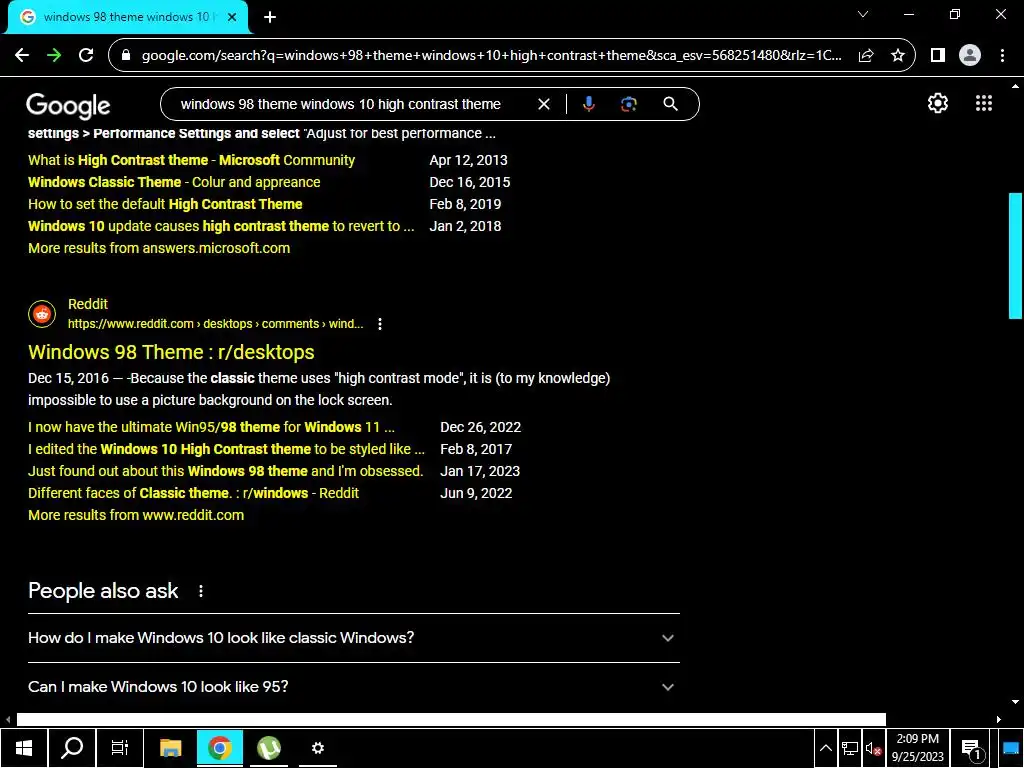1024x768 pixels.
Task: Go back using browser back arrow
Action: (x=22, y=55)
